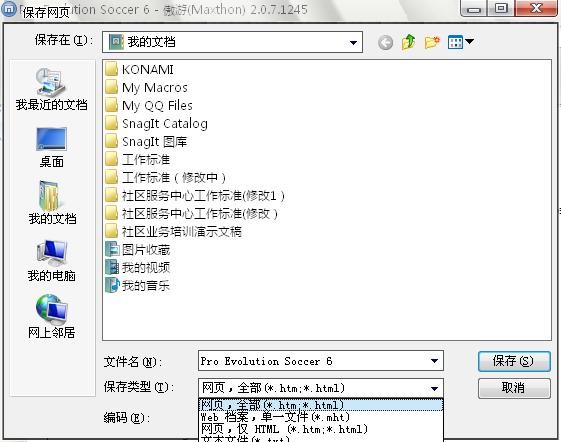This screenshot has height=442, width=561.
Task: Create a new folder
Action: point(432,42)
